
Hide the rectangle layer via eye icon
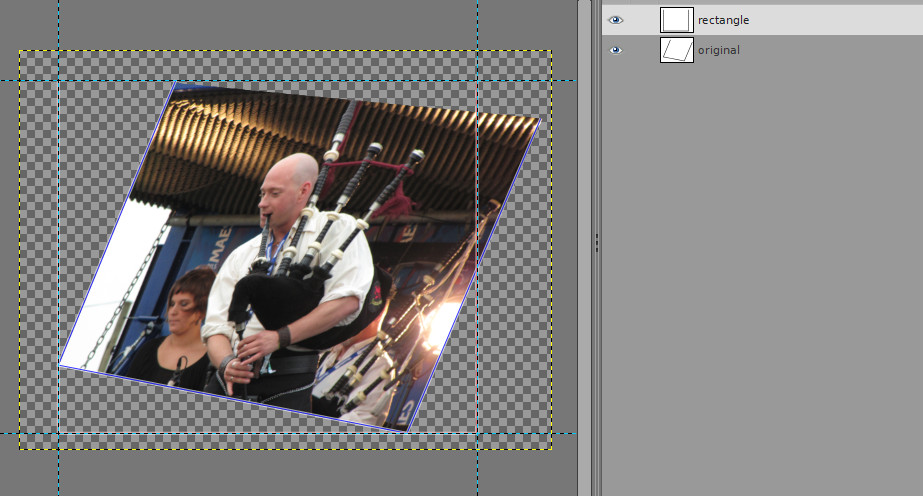pos(615,20)
